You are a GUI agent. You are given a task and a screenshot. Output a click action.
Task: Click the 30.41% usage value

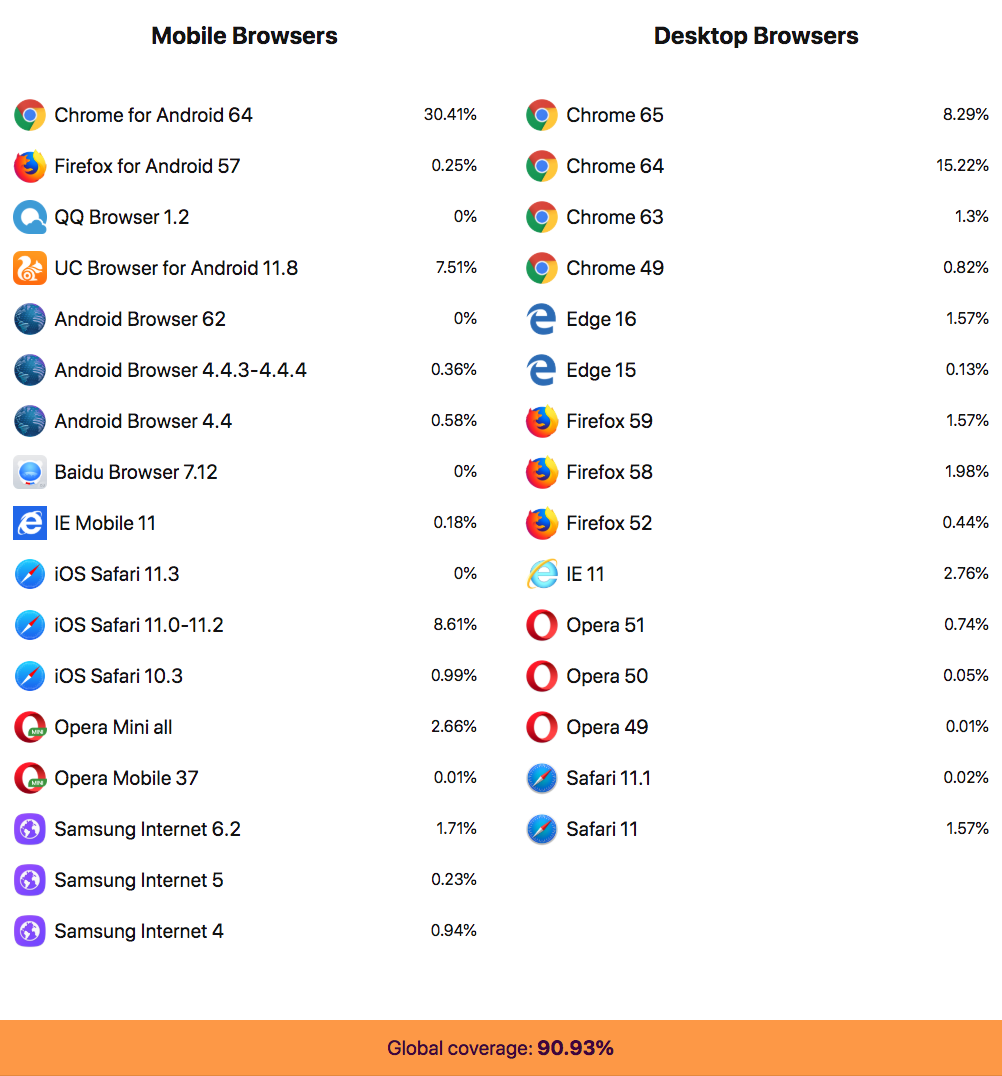click(450, 115)
